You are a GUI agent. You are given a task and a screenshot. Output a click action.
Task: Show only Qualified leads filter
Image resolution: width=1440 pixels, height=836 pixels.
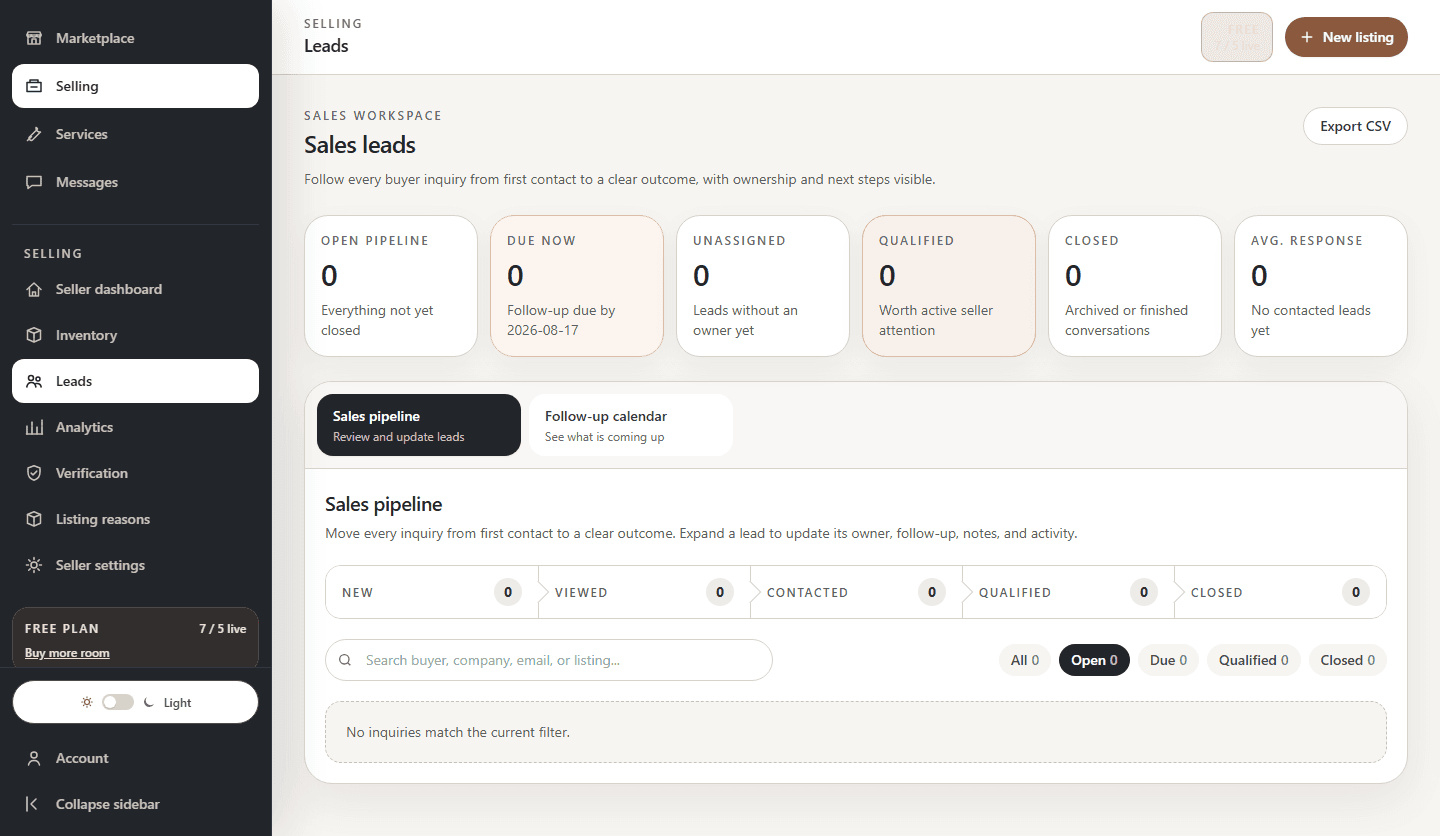[x=1254, y=660]
